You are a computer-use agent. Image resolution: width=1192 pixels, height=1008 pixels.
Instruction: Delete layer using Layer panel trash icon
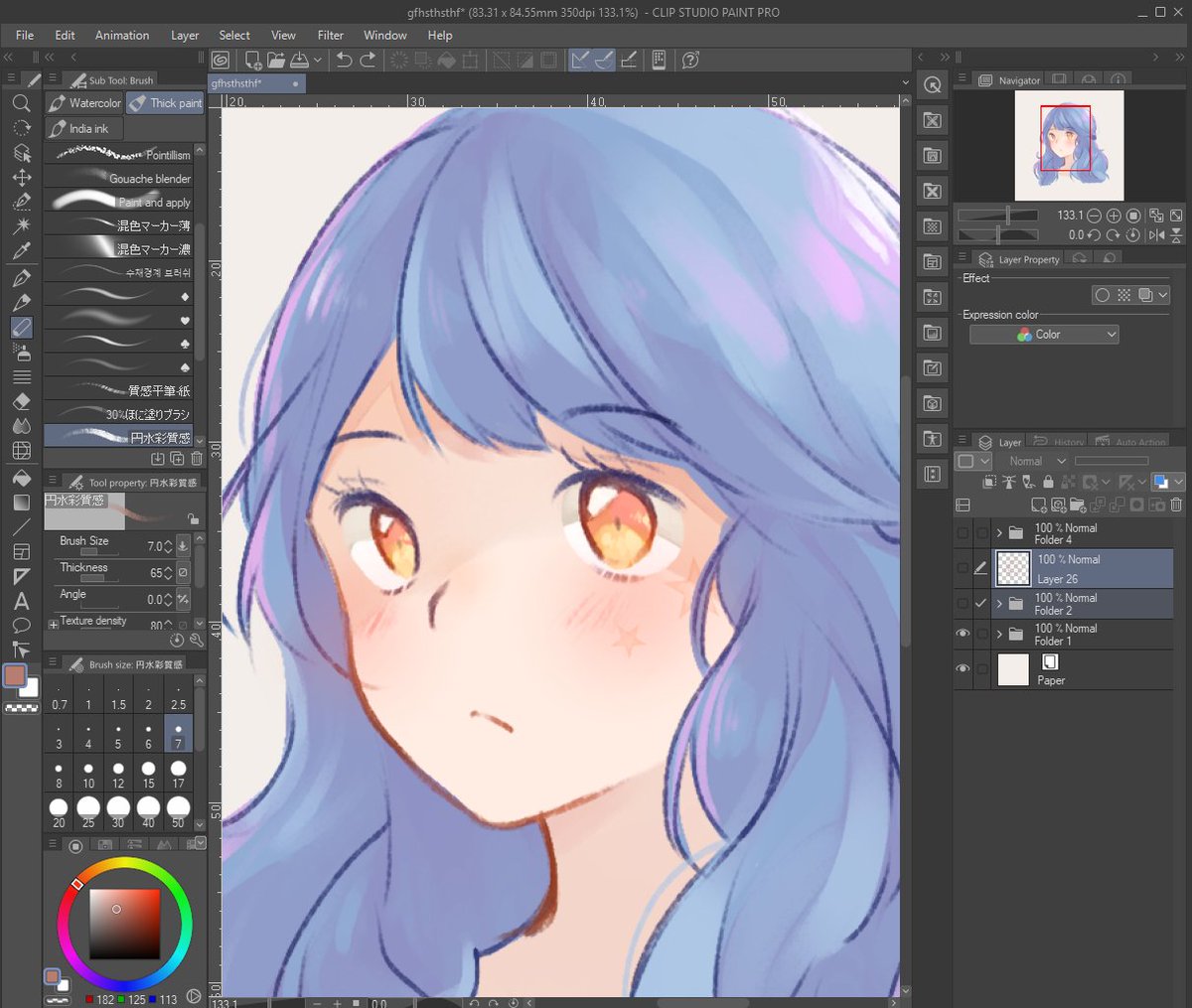(1176, 505)
